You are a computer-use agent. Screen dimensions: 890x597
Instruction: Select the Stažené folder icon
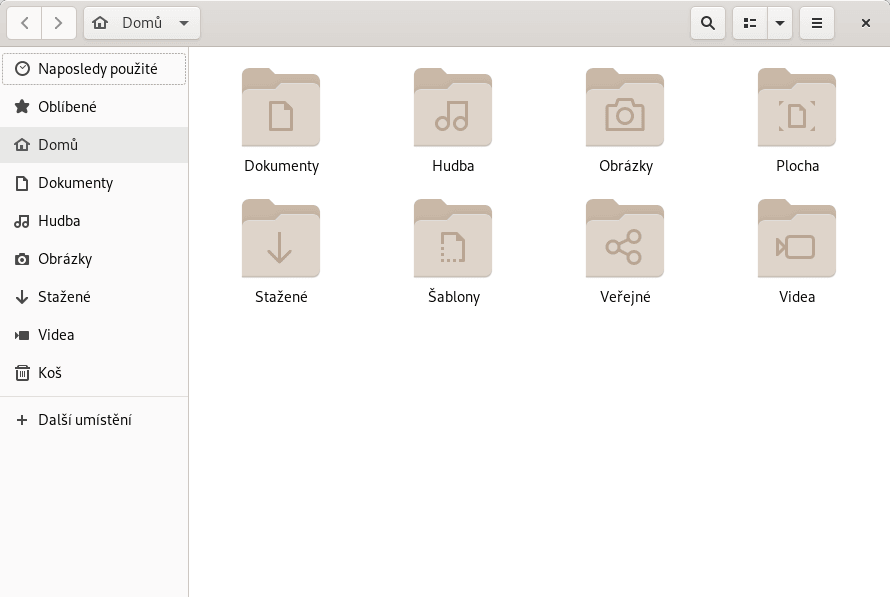click(x=281, y=238)
